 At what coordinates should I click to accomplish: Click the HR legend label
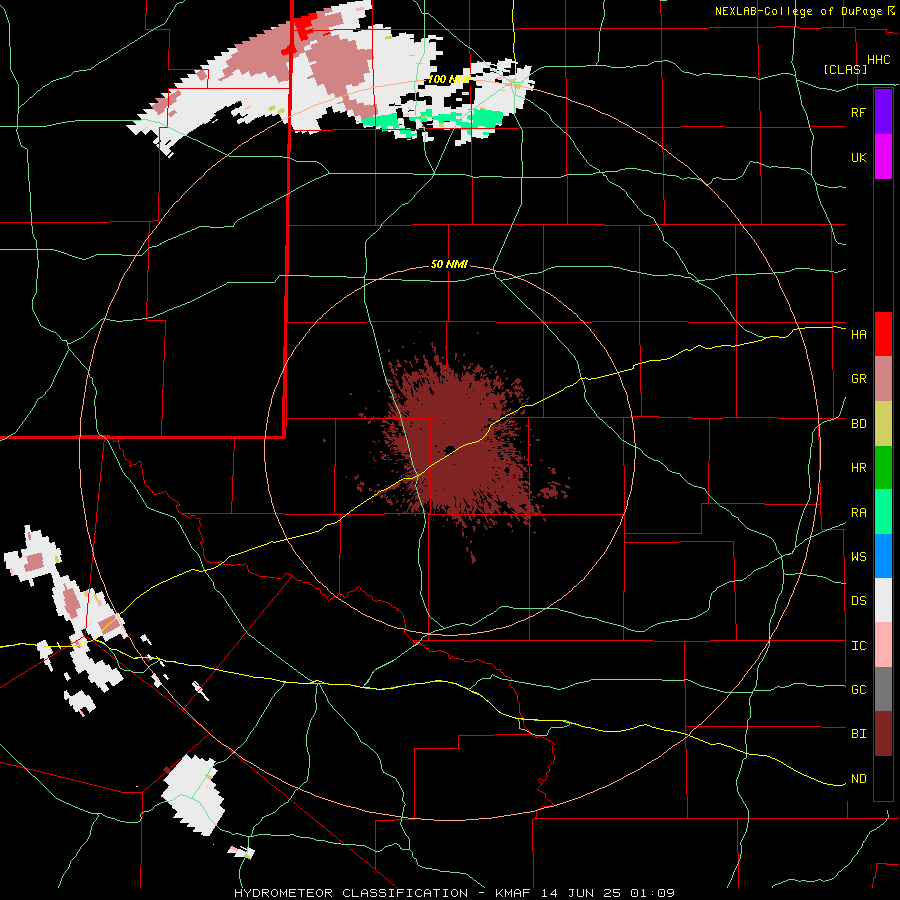[x=858, y=468]
